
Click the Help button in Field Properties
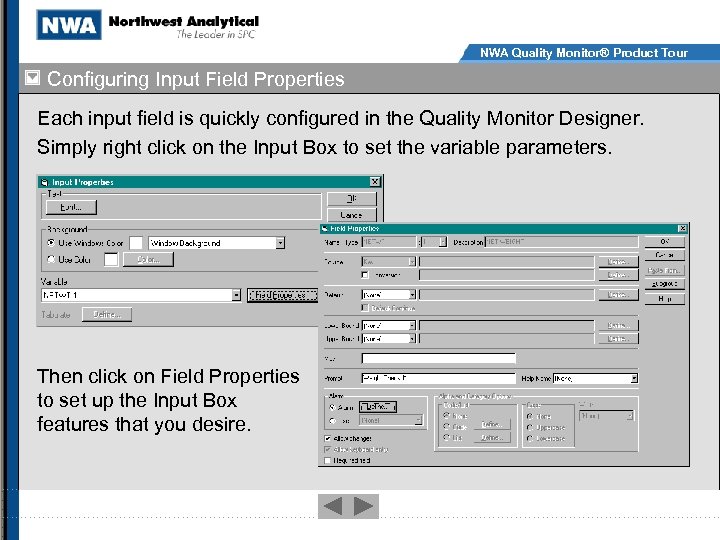(x=664, y=299)
